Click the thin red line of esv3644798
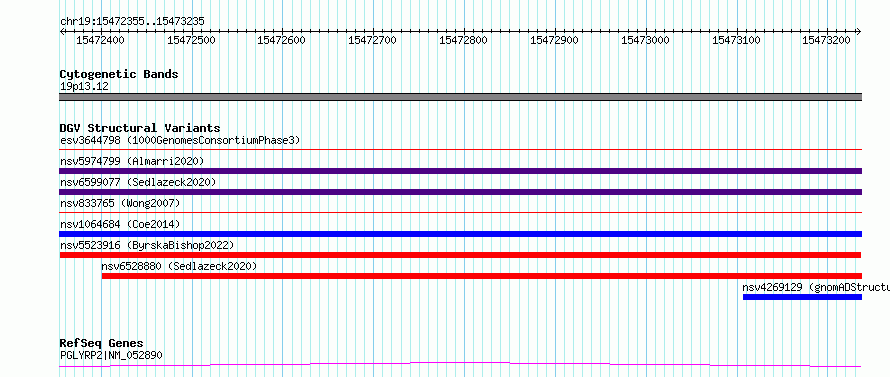Screen dimensions: 890x377 [x=460, y=150]
